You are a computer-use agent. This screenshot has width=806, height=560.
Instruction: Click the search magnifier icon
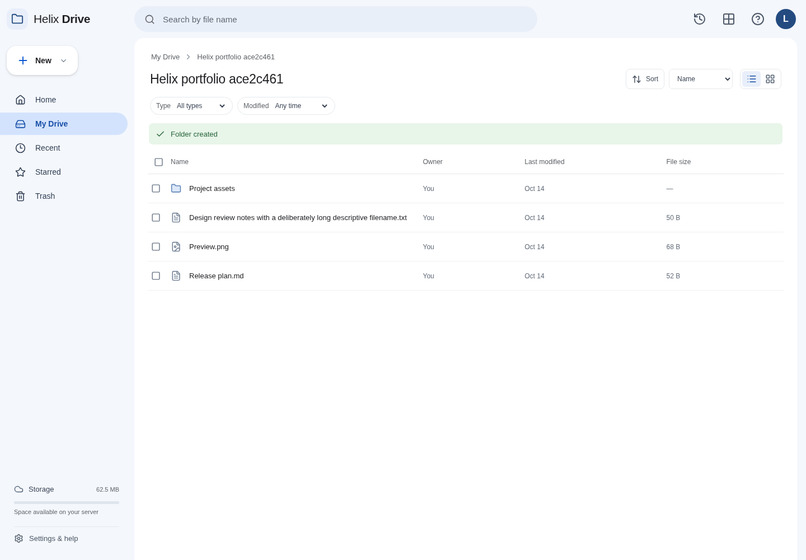click(150, 20)
